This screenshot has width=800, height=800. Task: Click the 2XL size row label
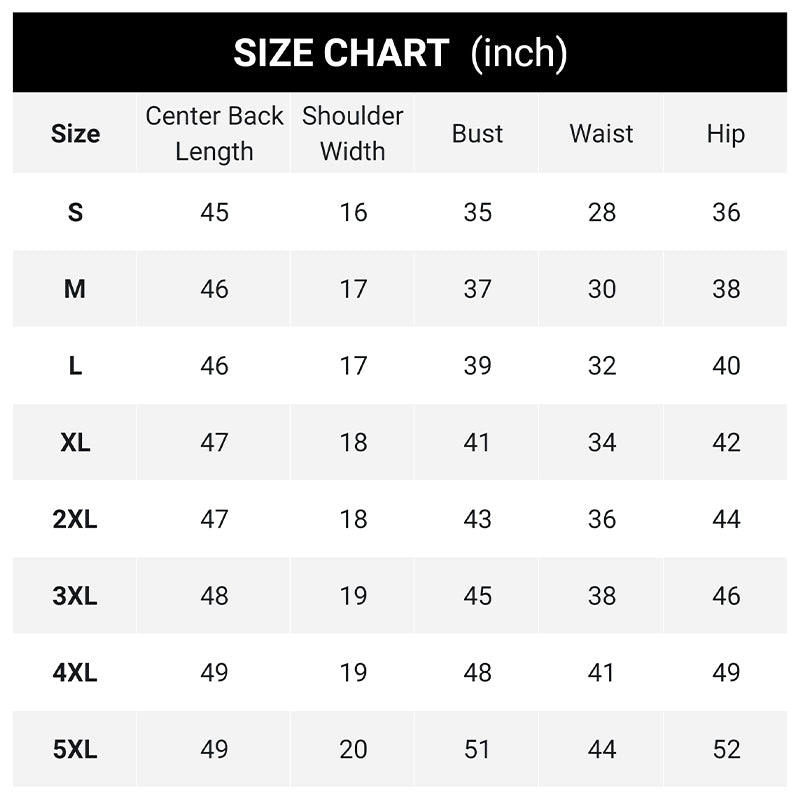point(75,519)
